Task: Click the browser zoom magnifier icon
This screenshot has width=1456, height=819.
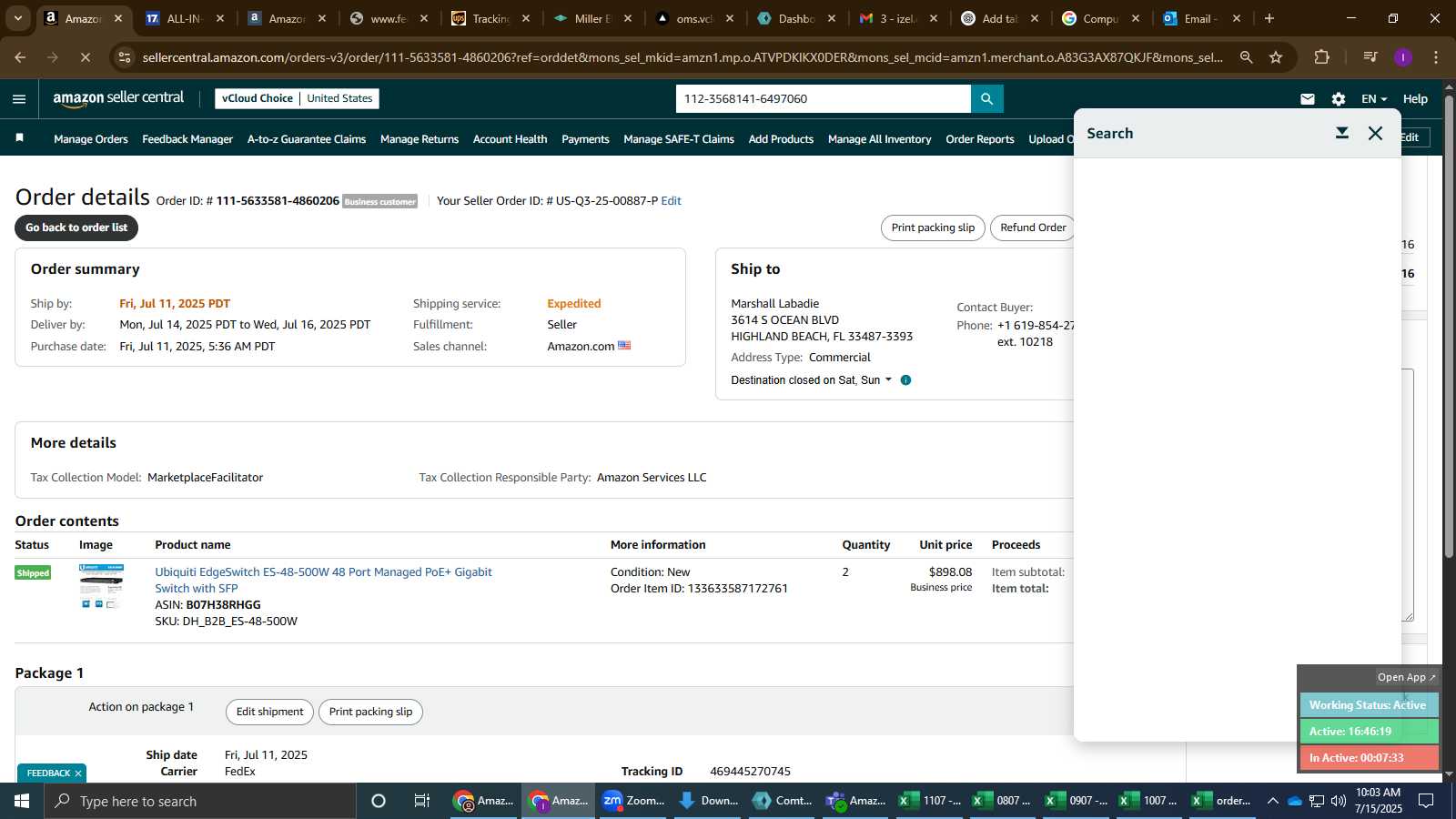Action: tap(1247, 57)
